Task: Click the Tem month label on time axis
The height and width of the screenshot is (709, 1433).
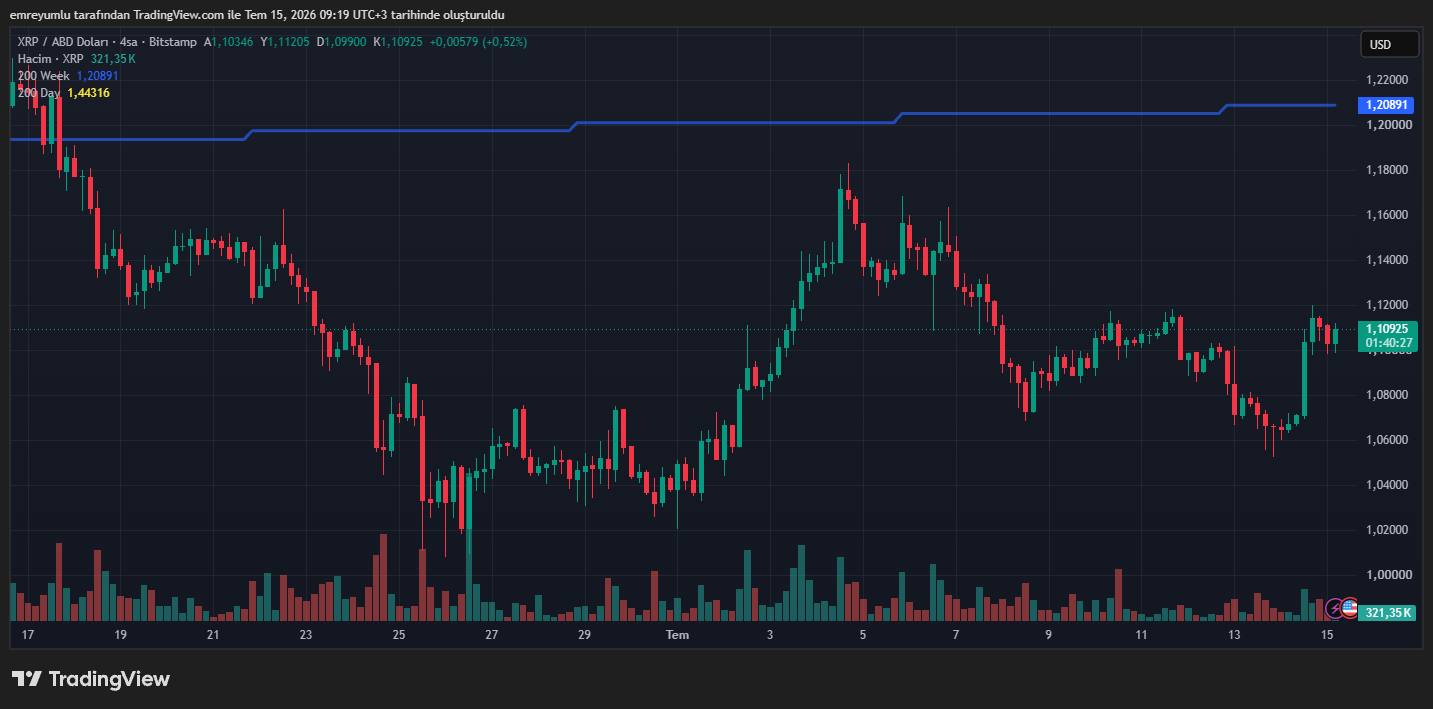Action: (678, 635)
